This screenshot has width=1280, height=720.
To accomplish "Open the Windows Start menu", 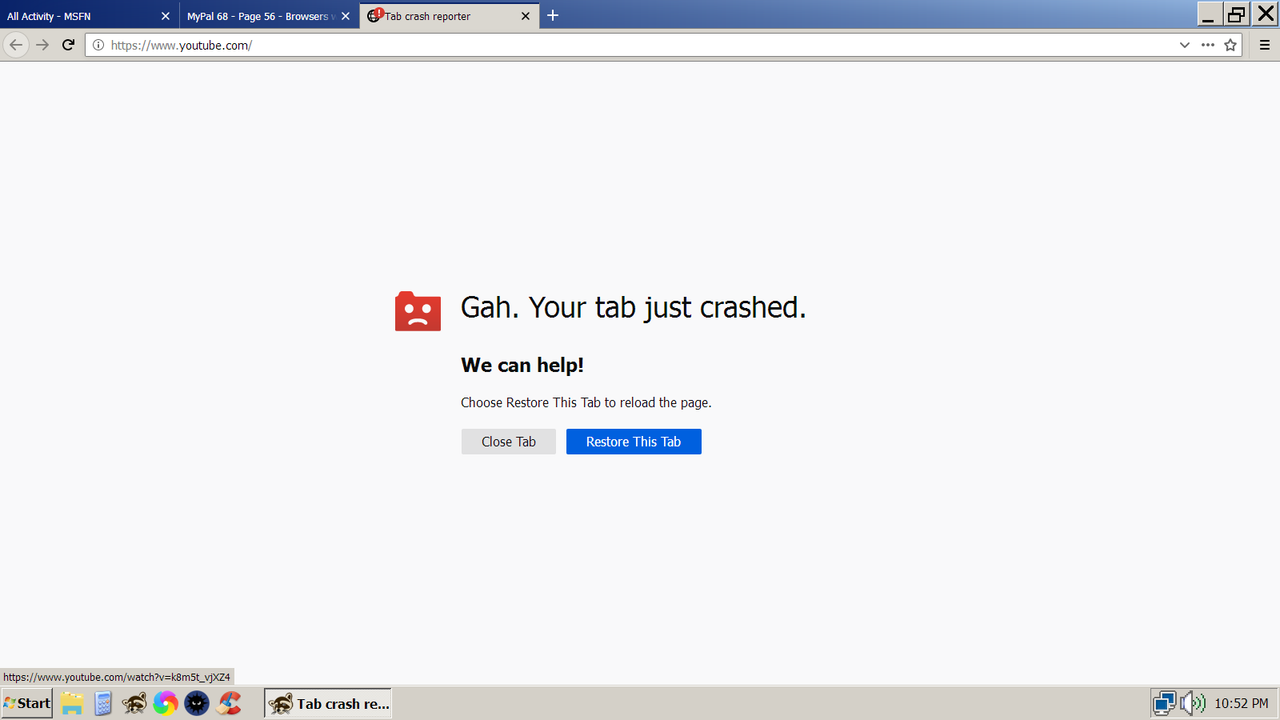I will click(27, 703).
